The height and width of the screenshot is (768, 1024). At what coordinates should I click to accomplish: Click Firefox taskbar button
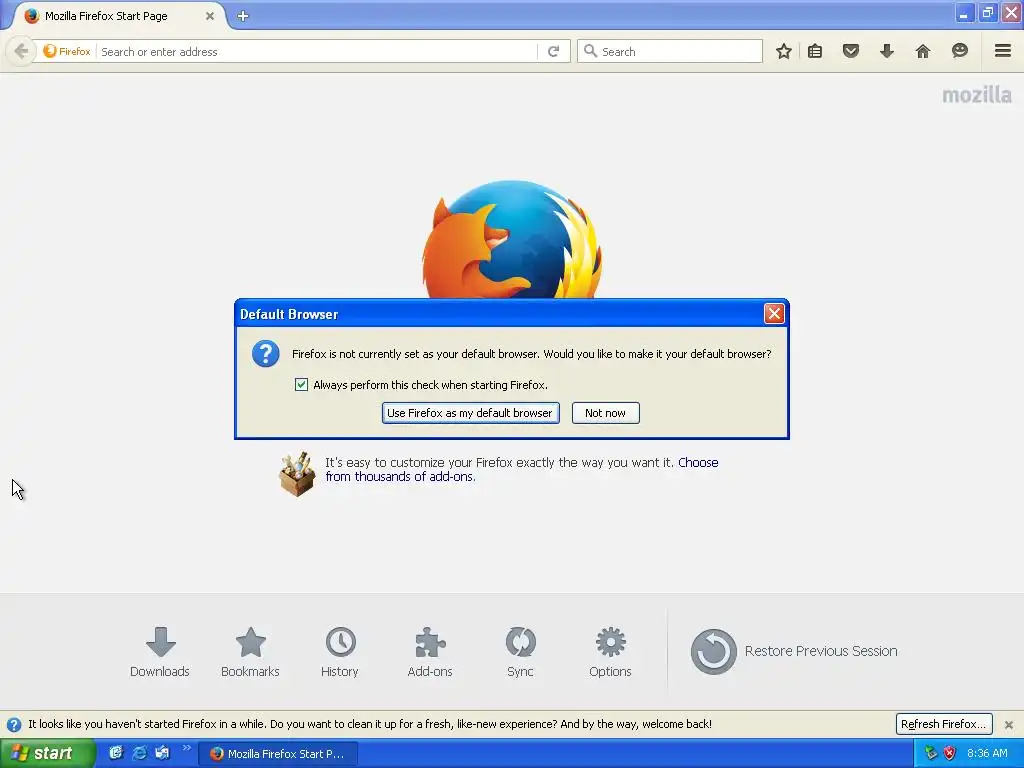[x=277, y=754]
